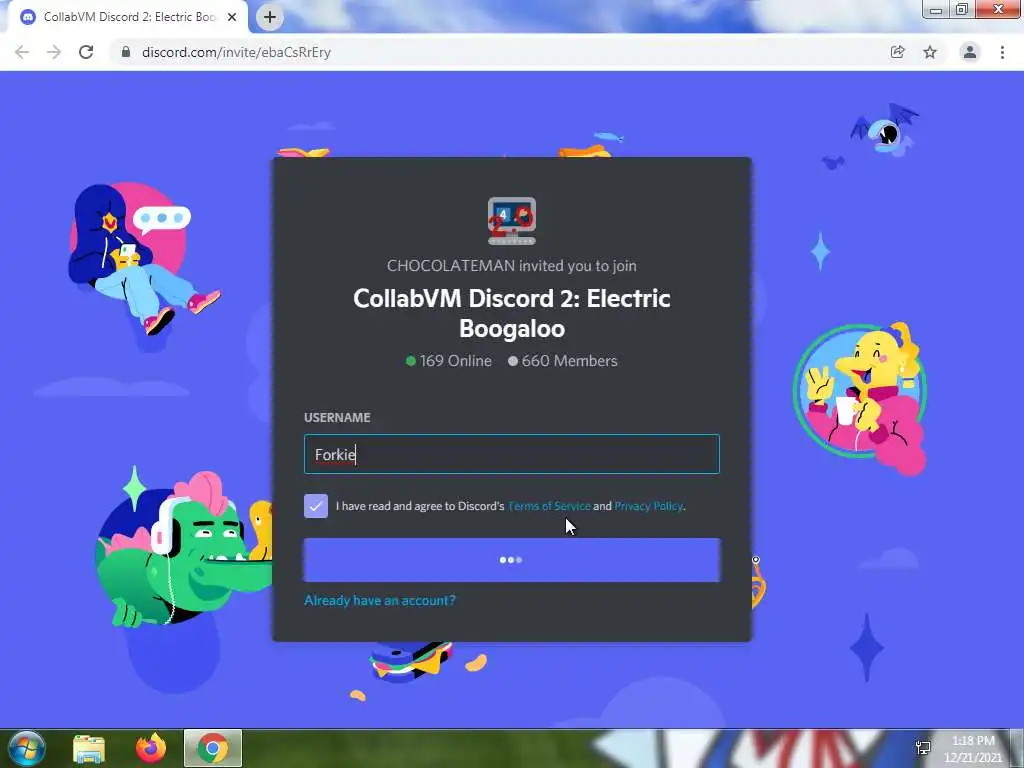Click the address bar URL

[x=236, y=52]
